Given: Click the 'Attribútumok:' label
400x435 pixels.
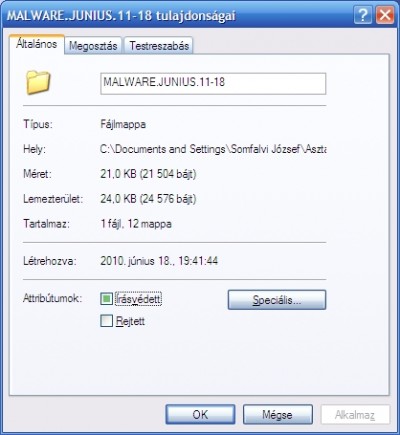Looking at the screenshot, I should point(52,298).
